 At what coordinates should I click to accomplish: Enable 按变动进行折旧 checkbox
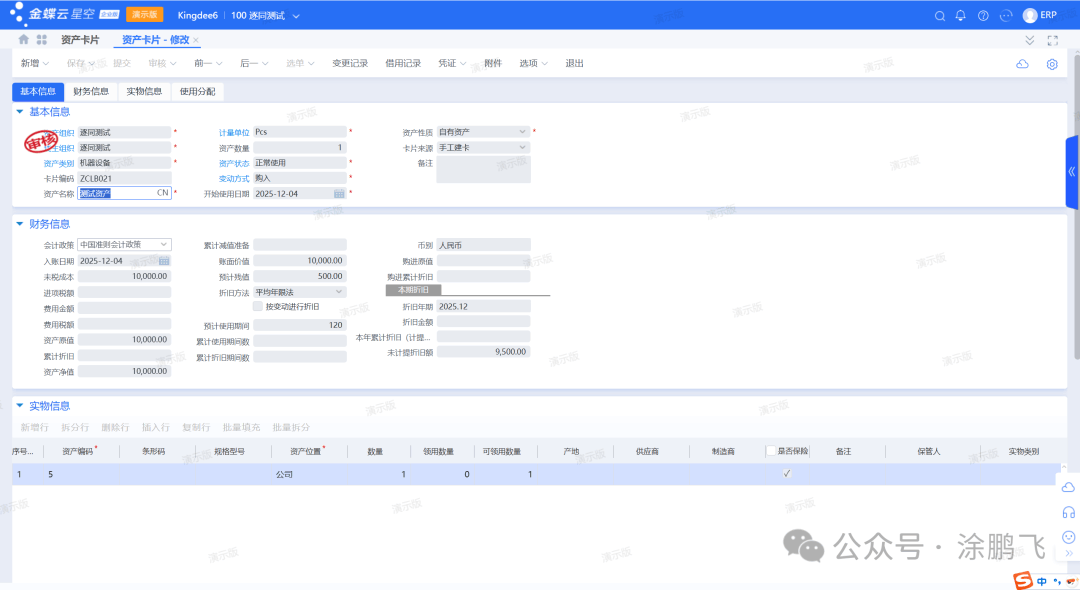tap(258, 307)
